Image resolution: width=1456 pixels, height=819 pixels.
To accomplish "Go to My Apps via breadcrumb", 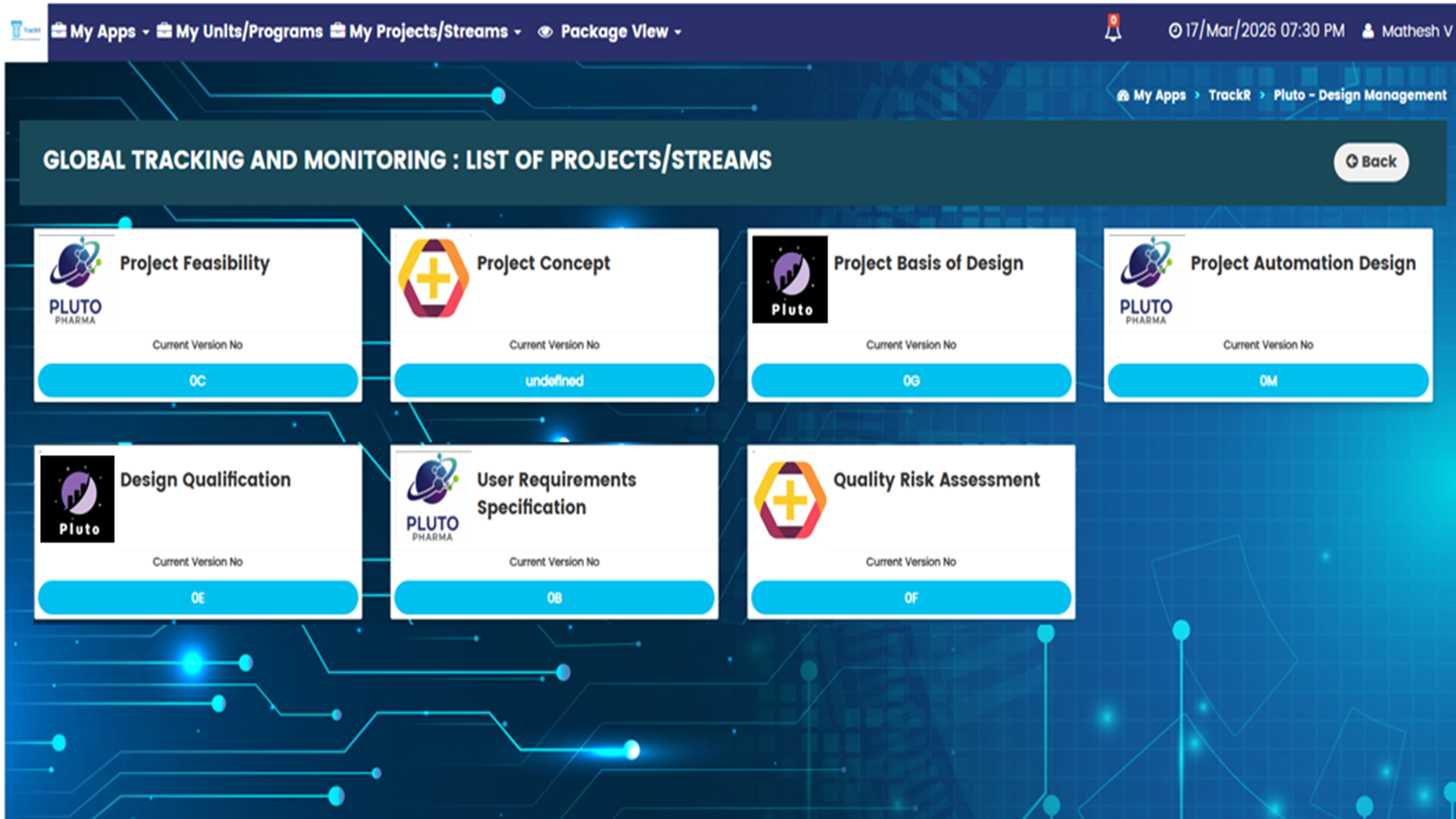I will point(1152,96).
